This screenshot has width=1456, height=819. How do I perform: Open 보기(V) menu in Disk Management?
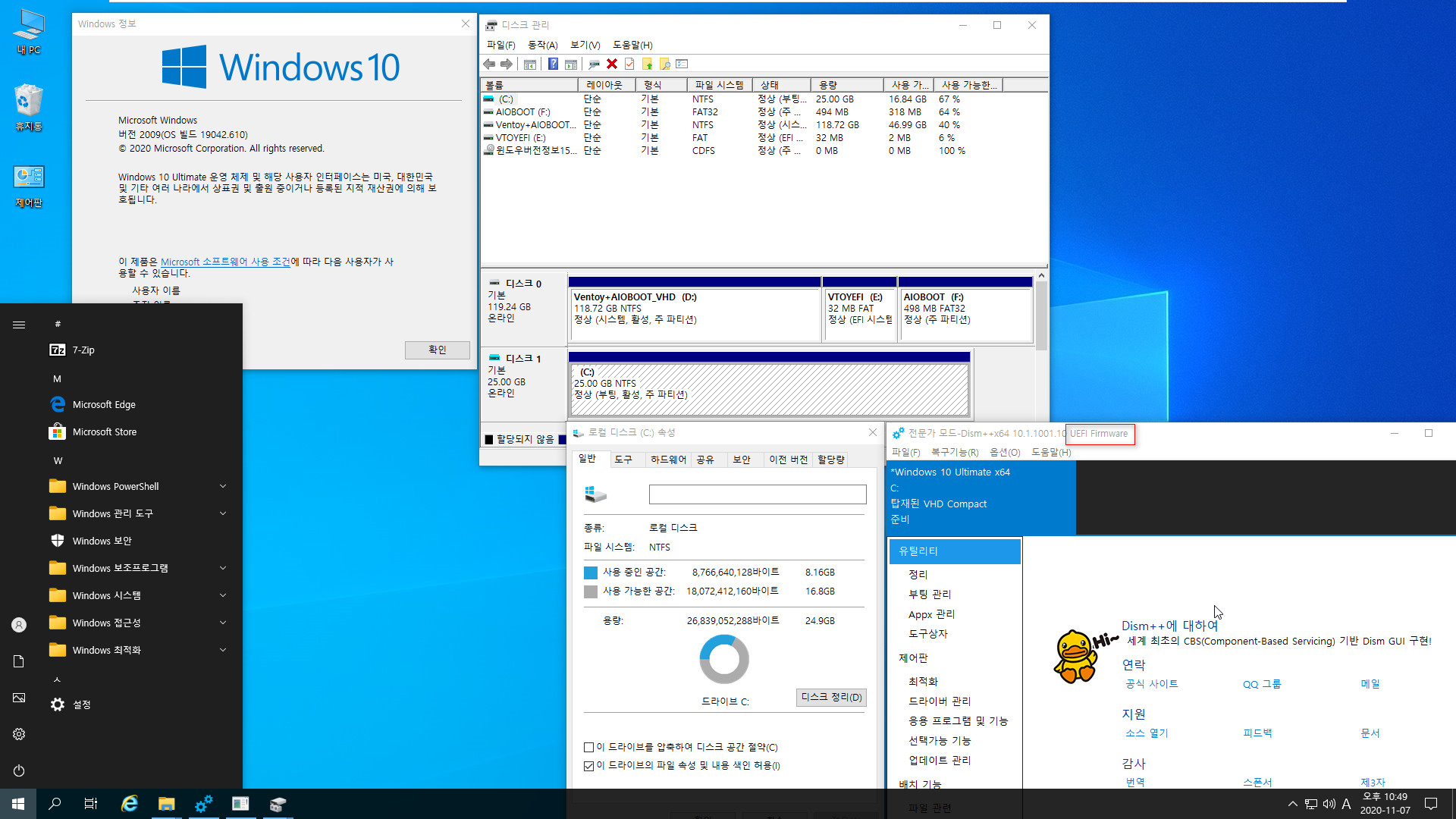[x=585, y=45]
